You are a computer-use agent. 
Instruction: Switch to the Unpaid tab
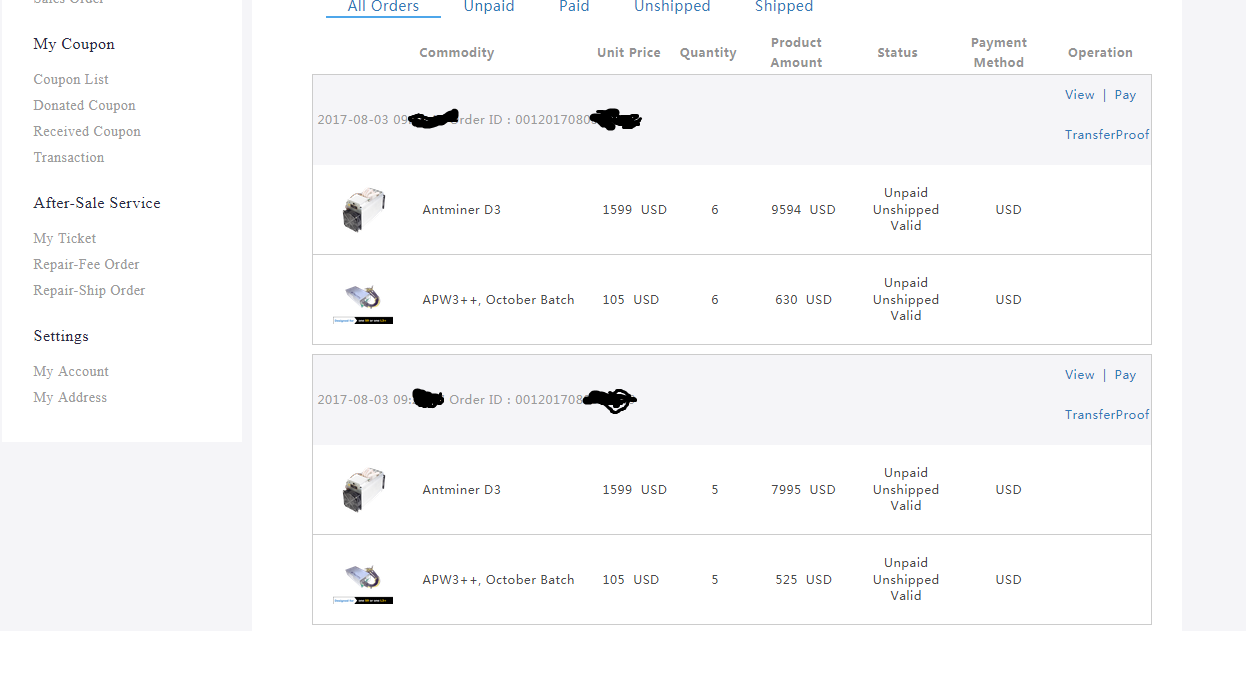pos(489,7)
